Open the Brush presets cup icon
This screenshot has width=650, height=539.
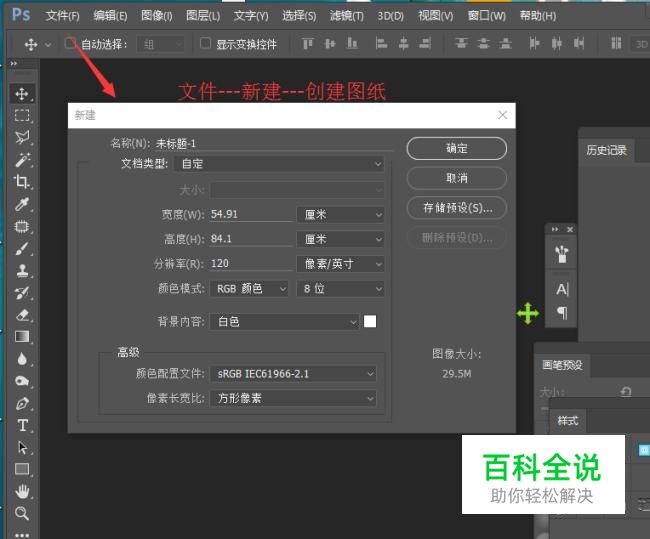point(561,254)
